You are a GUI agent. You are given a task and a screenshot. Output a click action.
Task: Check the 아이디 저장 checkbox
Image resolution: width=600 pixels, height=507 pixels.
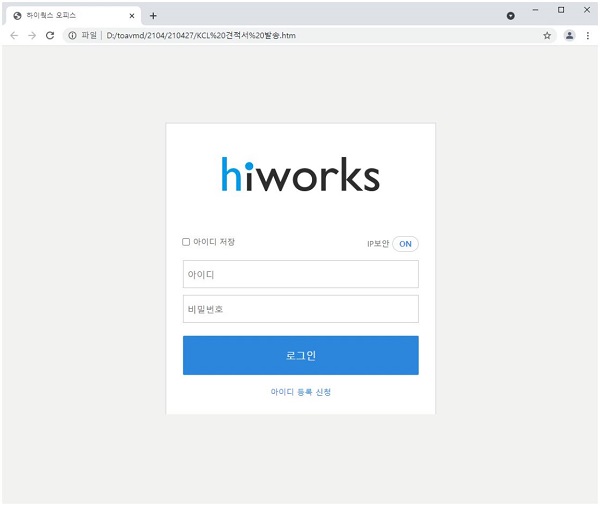[x=186, y=242]
